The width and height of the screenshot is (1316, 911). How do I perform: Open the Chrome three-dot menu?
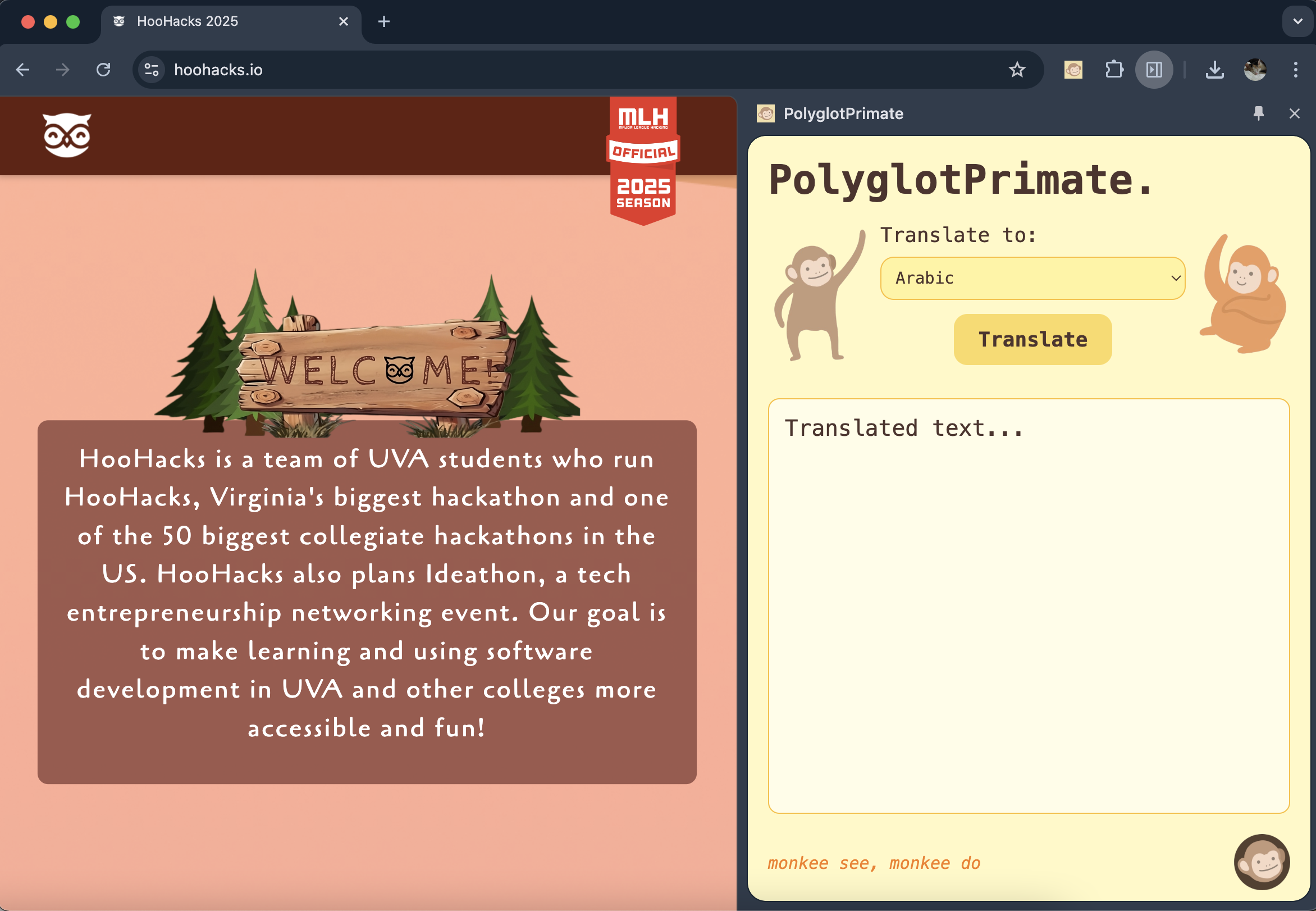1295,70
